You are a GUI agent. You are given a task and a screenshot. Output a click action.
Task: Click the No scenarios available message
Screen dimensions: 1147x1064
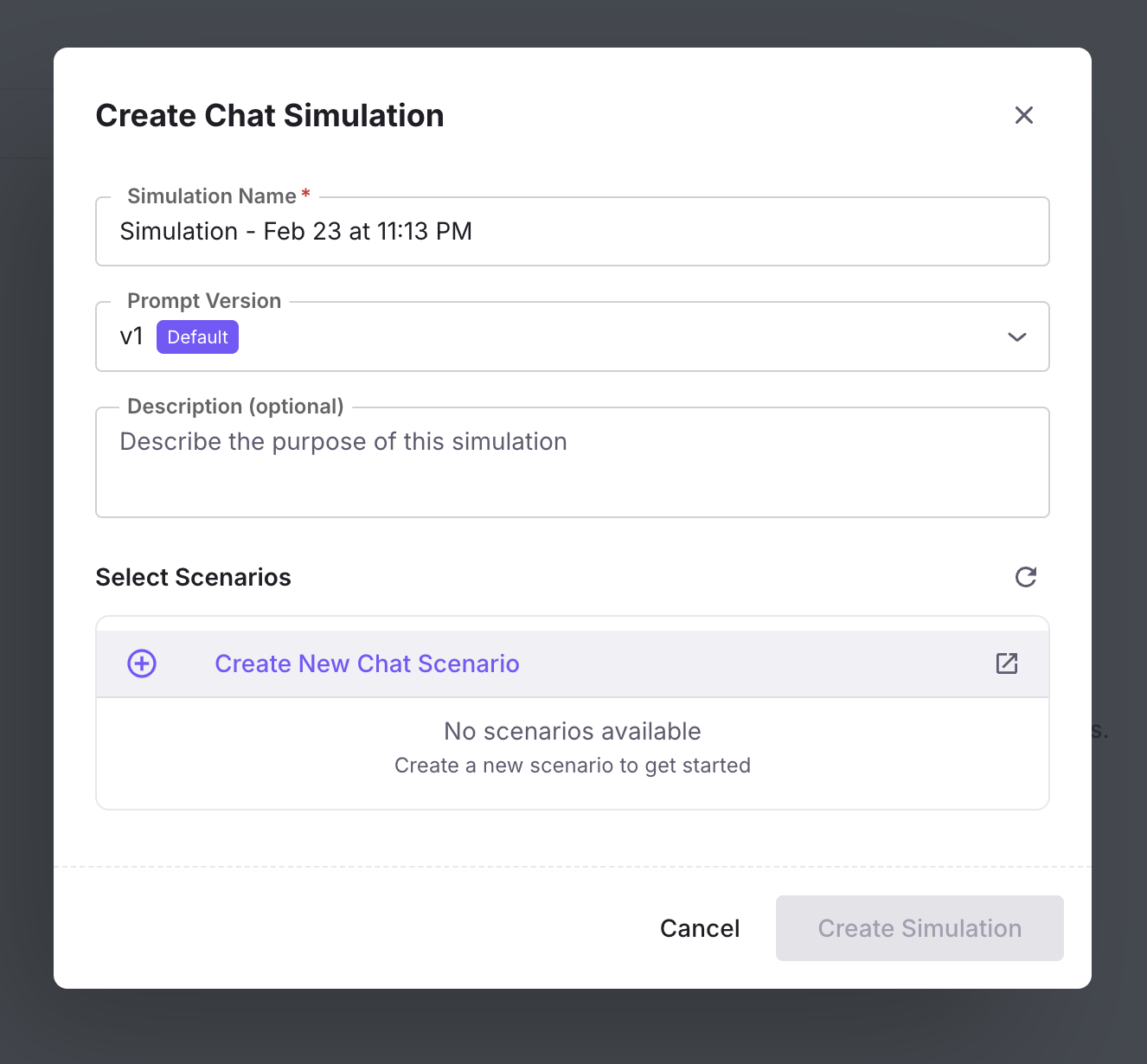572,731
